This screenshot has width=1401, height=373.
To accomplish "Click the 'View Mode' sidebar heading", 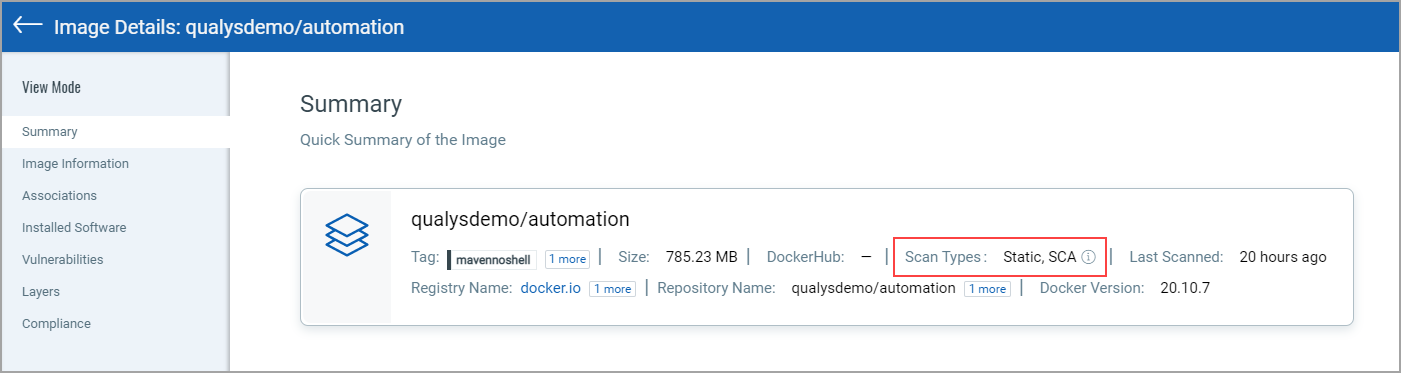I will (x=51, y=87).
